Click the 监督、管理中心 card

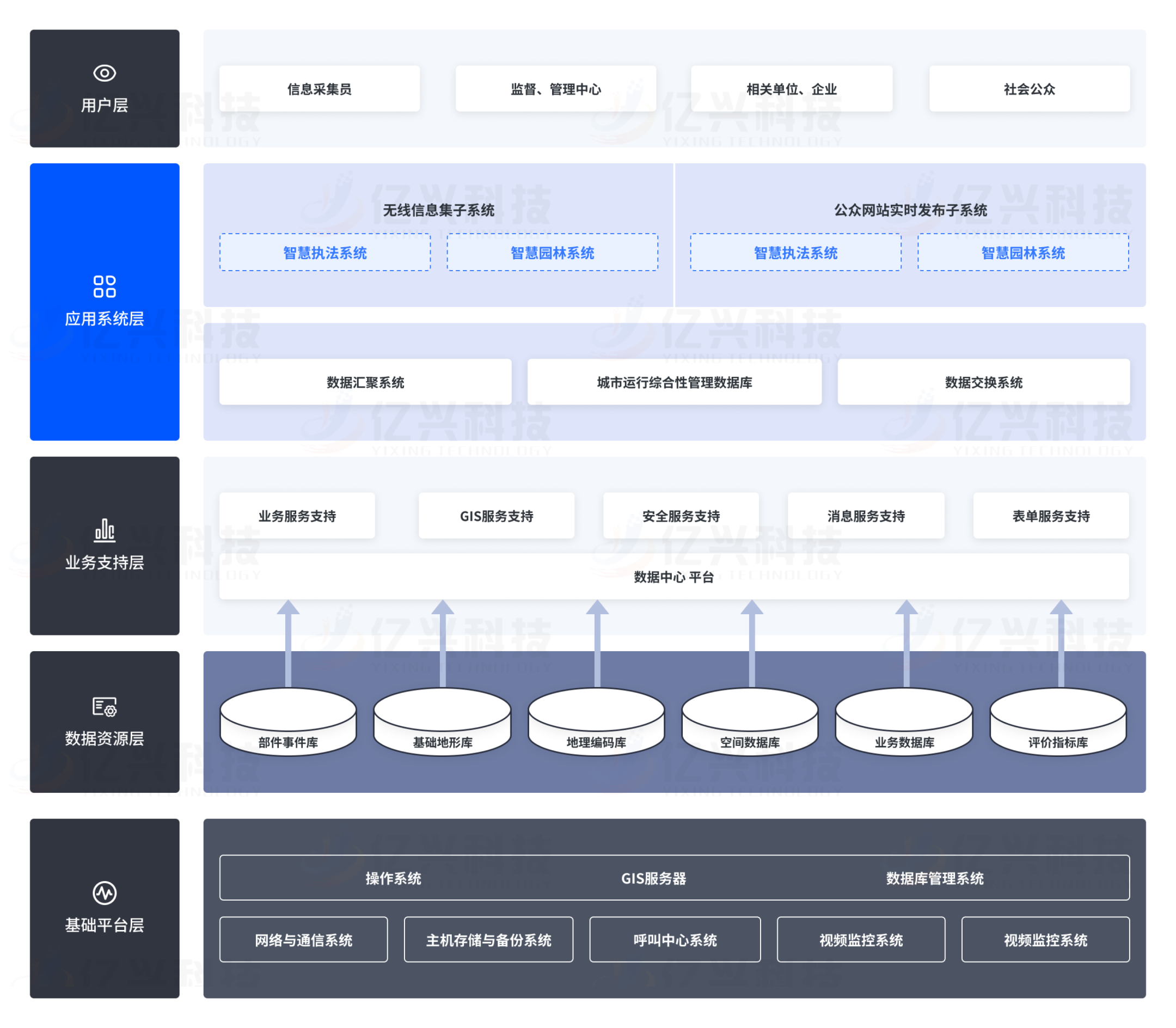pyautogui.click(x=556, y=89)
